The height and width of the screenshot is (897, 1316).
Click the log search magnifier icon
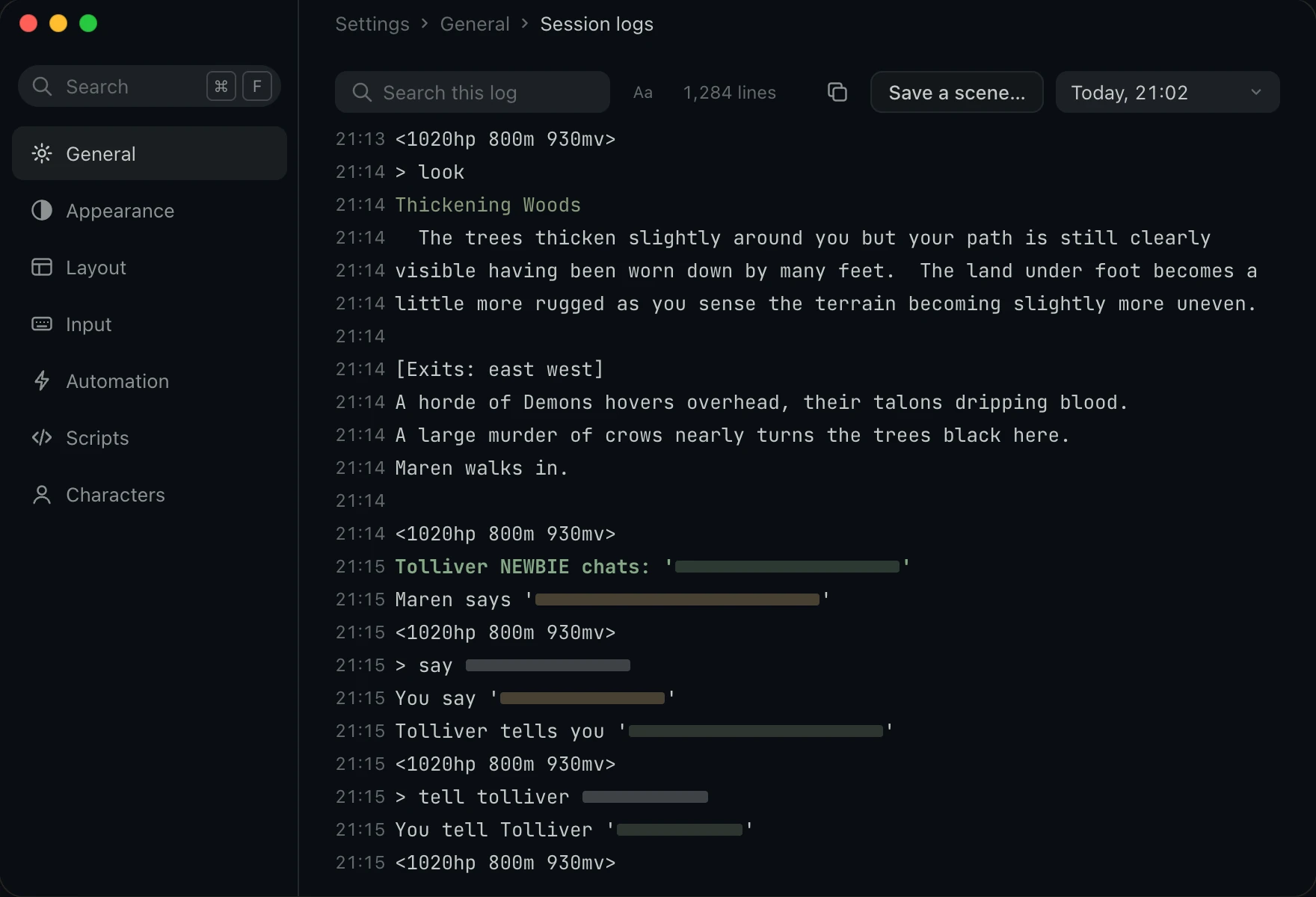pos(362,93)
